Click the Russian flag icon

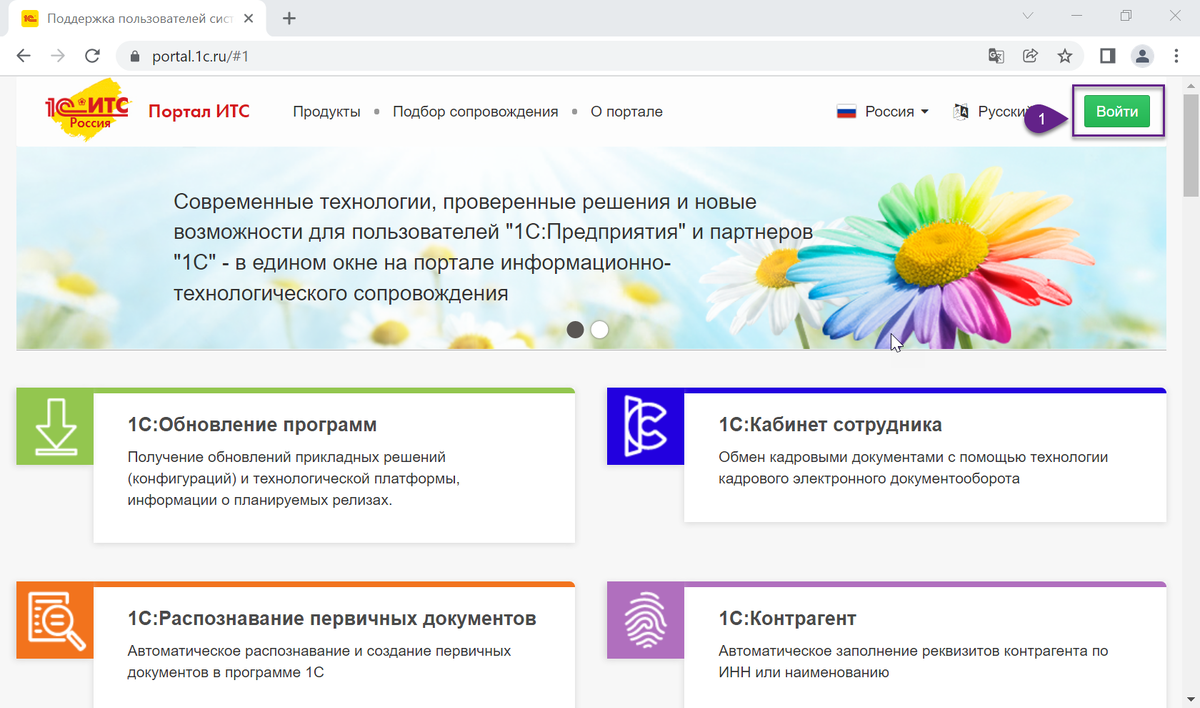click(x=847, y=112)
